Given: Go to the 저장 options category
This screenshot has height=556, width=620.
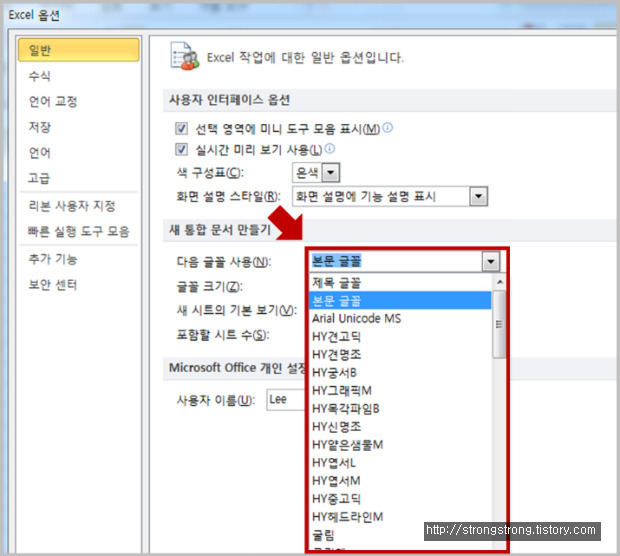Looking at the screenshot, I should pos(39,127).
